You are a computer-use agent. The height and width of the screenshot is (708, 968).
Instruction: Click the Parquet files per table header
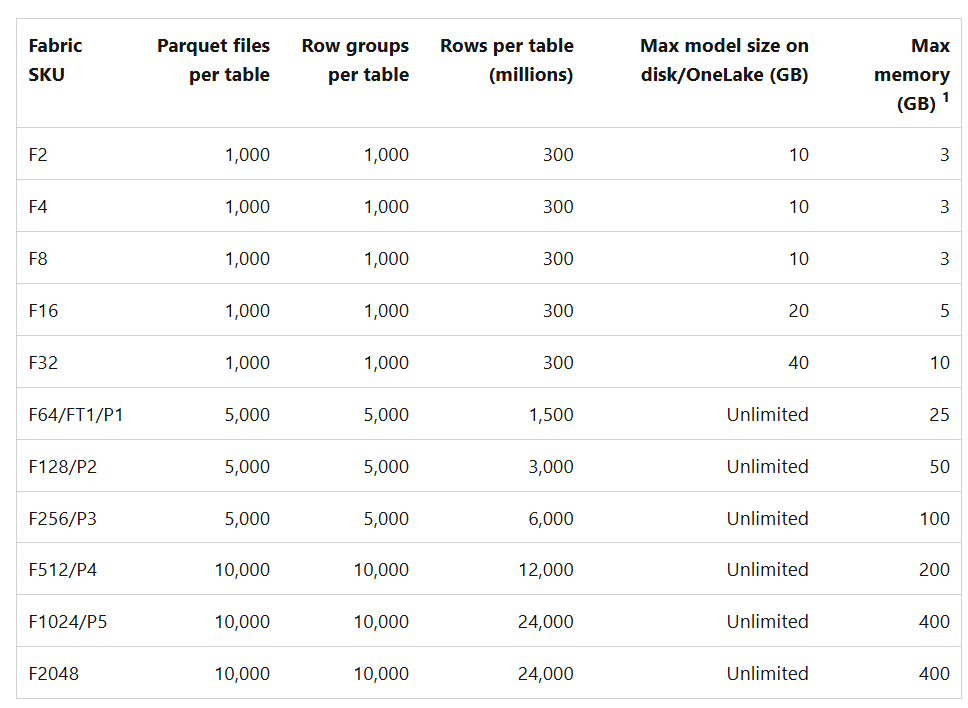213,60
